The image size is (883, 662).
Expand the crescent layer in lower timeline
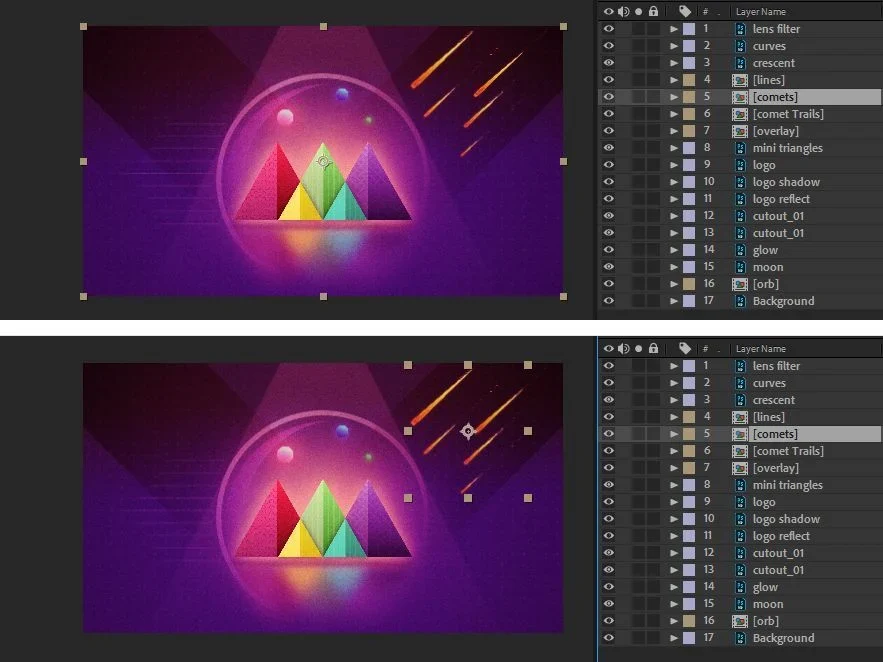click(x=674, y=400)
